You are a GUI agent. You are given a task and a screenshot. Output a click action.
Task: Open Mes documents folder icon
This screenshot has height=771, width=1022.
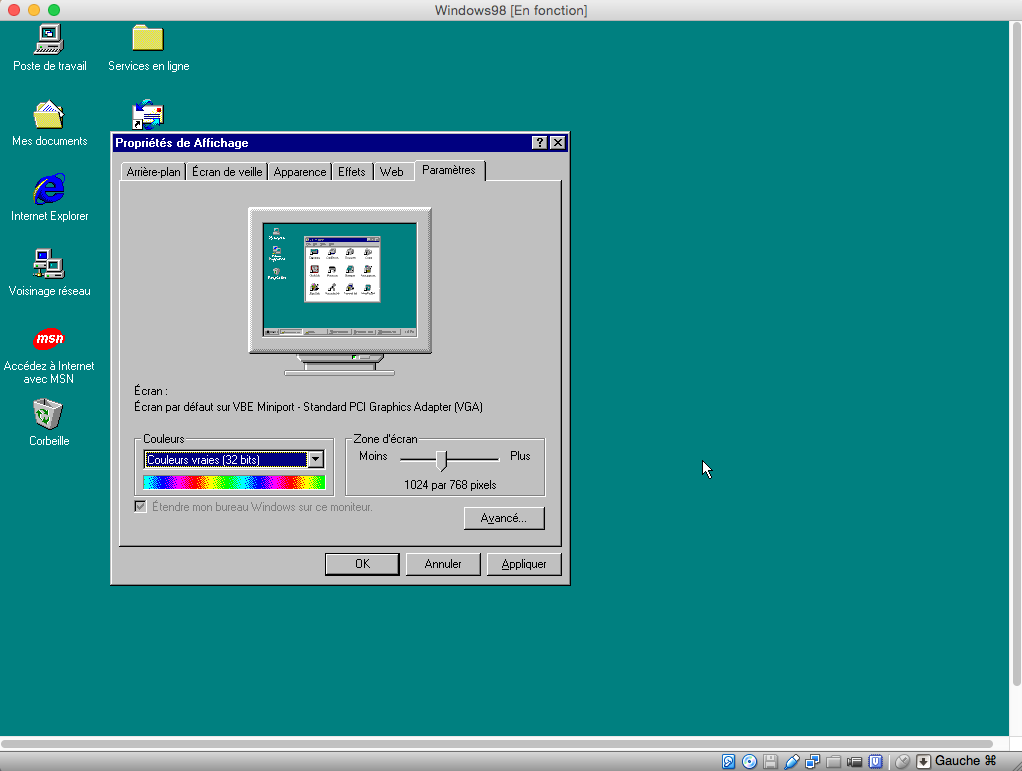(49, 115)
